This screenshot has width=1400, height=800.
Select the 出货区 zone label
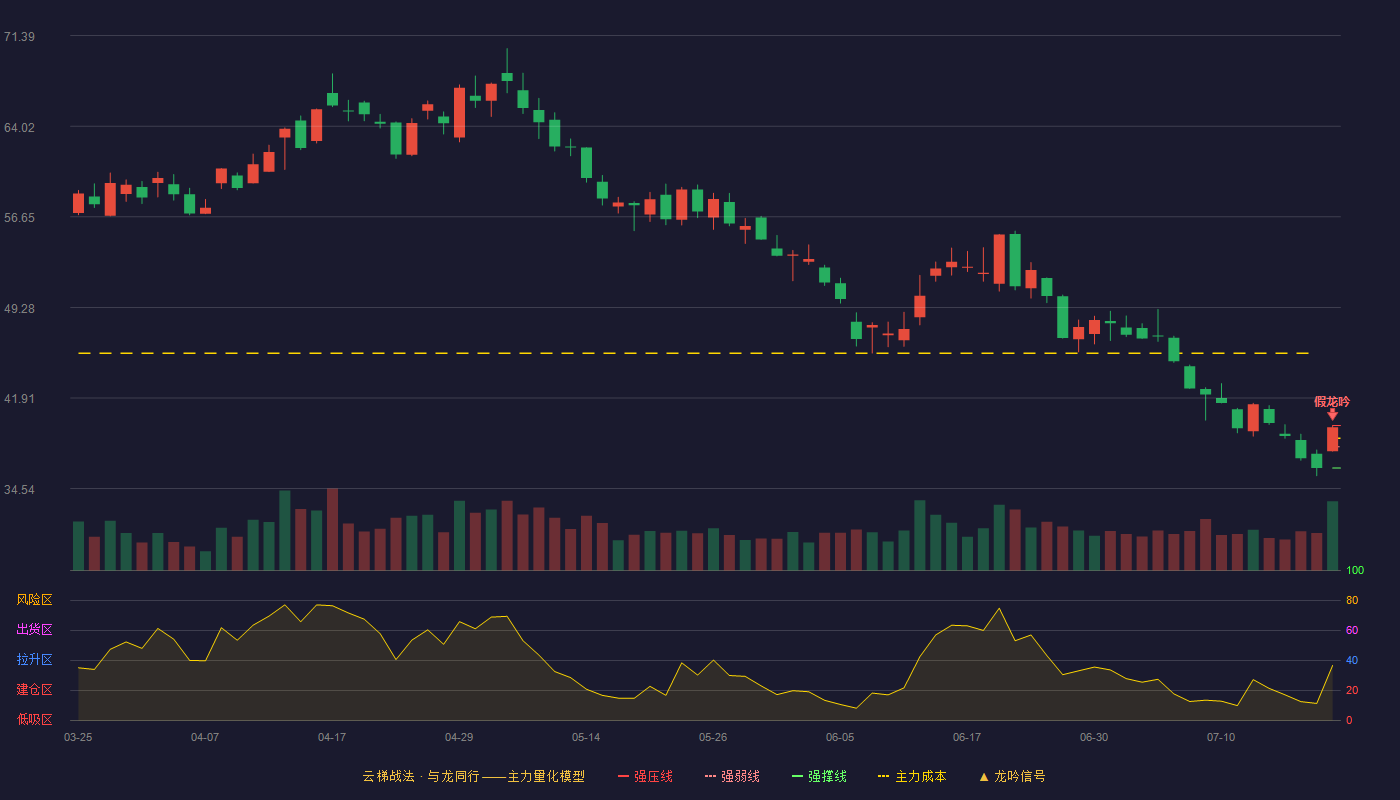click(34, 630)
